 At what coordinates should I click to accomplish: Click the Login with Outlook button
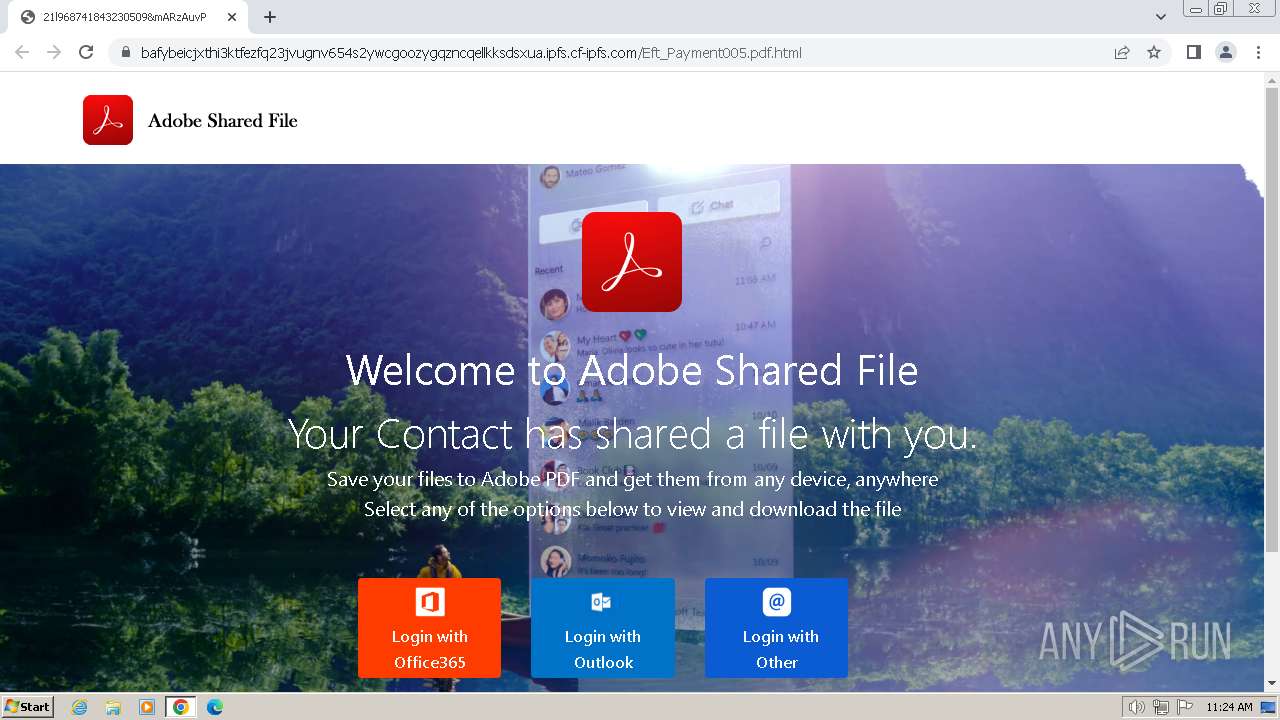click(602, 628)
